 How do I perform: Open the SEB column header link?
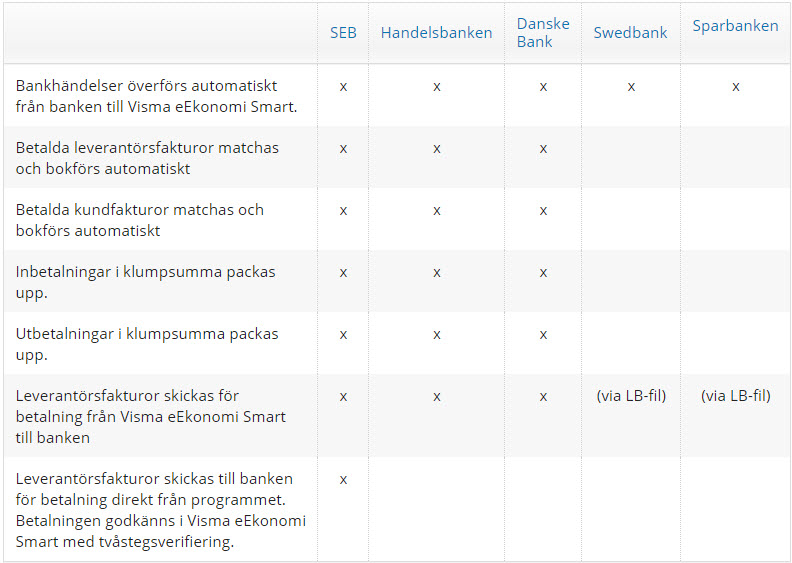[343, 33]
